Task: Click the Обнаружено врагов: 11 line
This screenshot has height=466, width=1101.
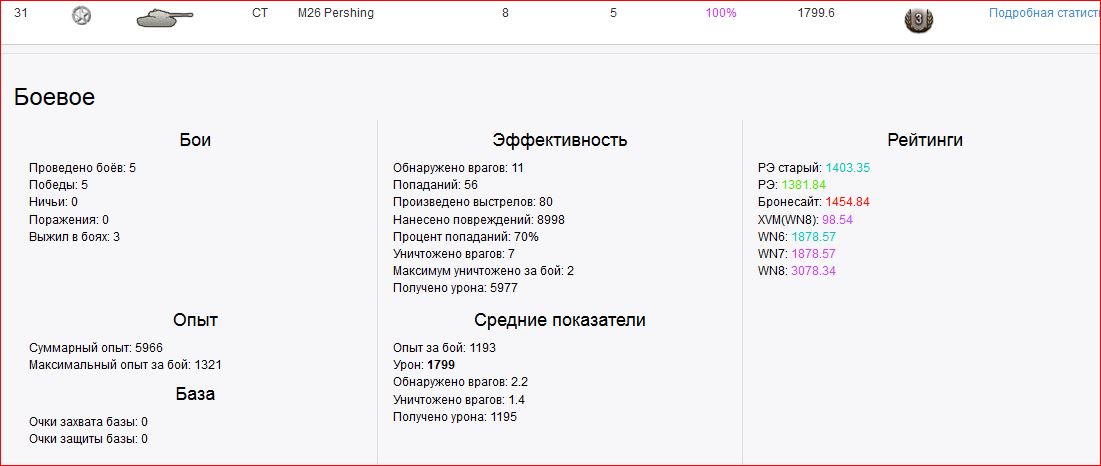Action: point(459,168)
